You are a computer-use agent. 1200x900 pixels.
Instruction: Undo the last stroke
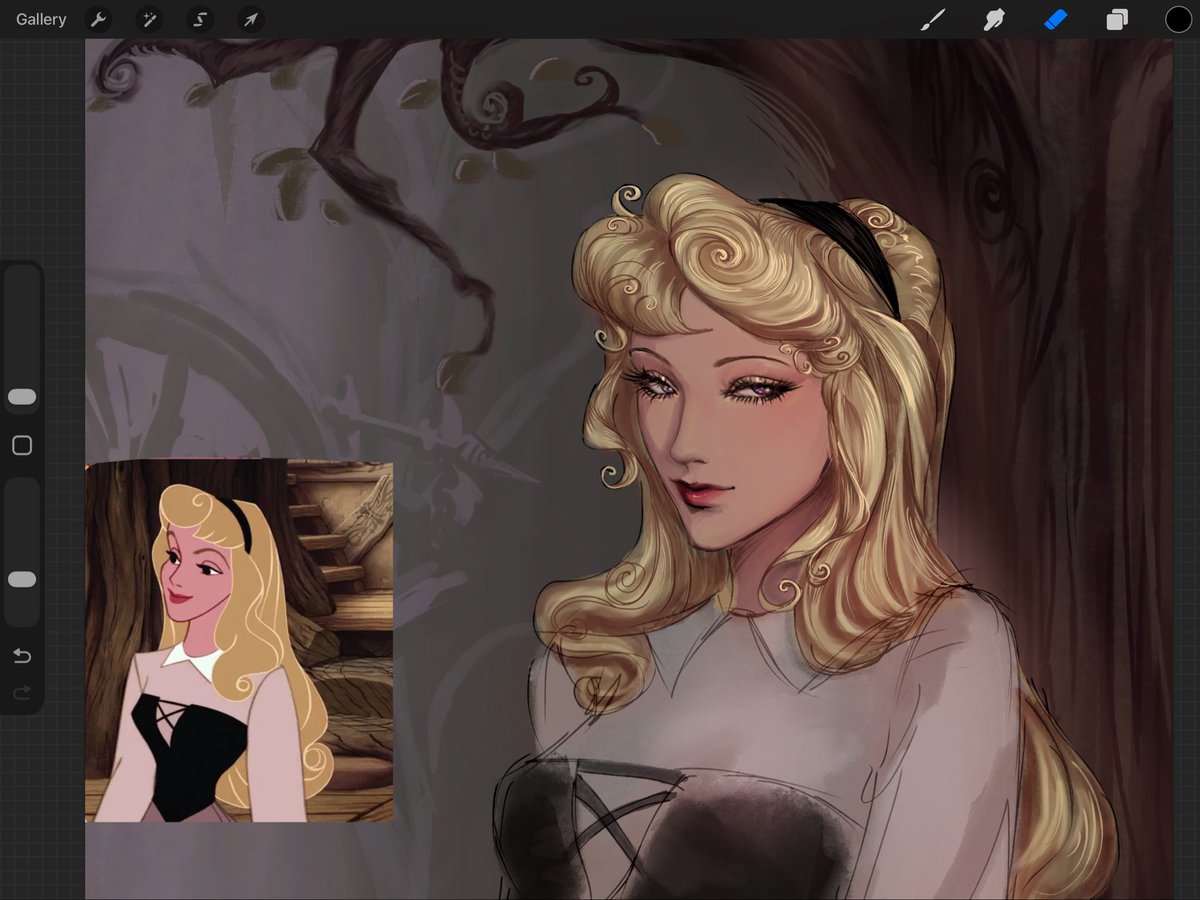click(22, 656)
